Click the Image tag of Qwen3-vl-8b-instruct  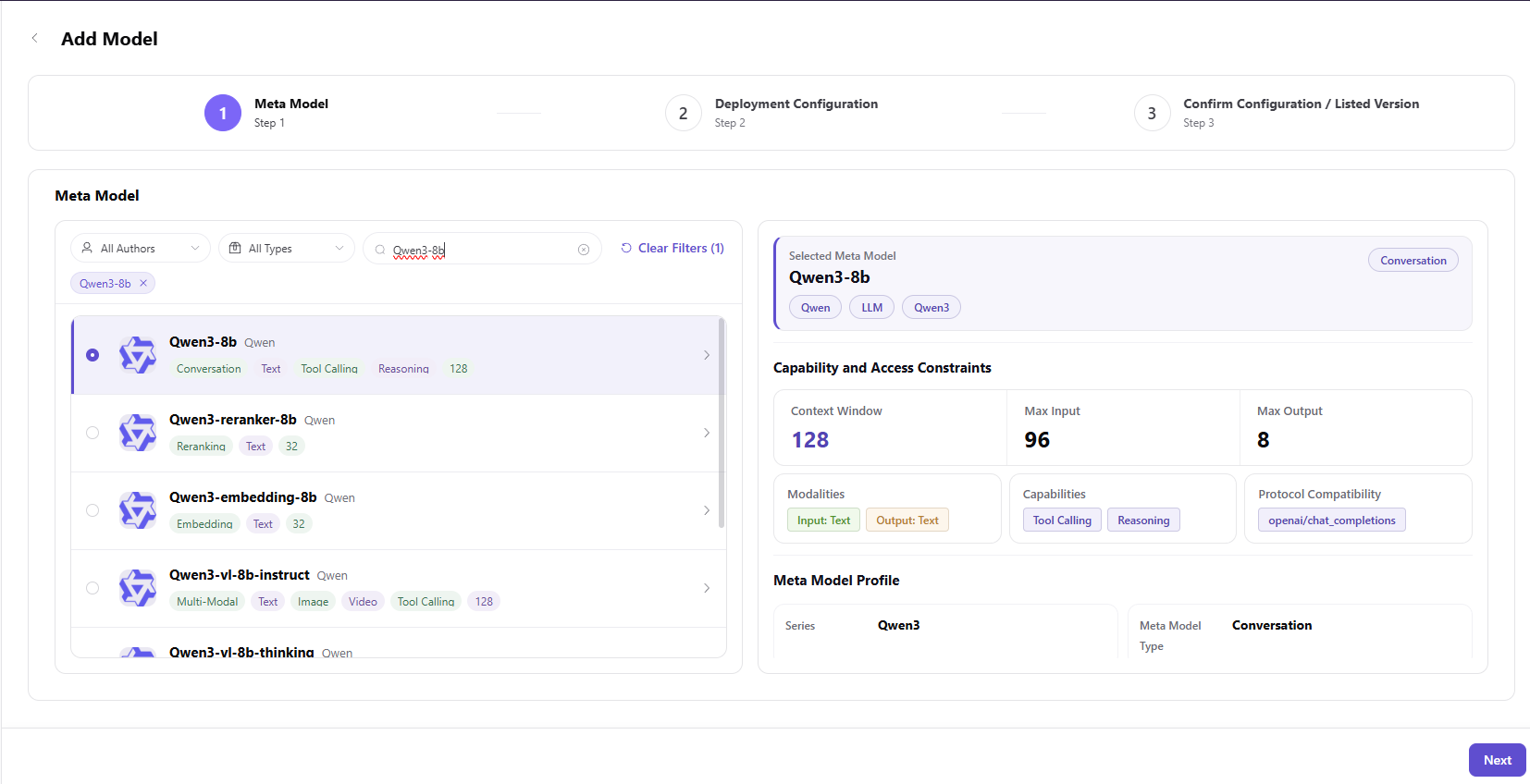pyautogui.click(x=313, y=602)
